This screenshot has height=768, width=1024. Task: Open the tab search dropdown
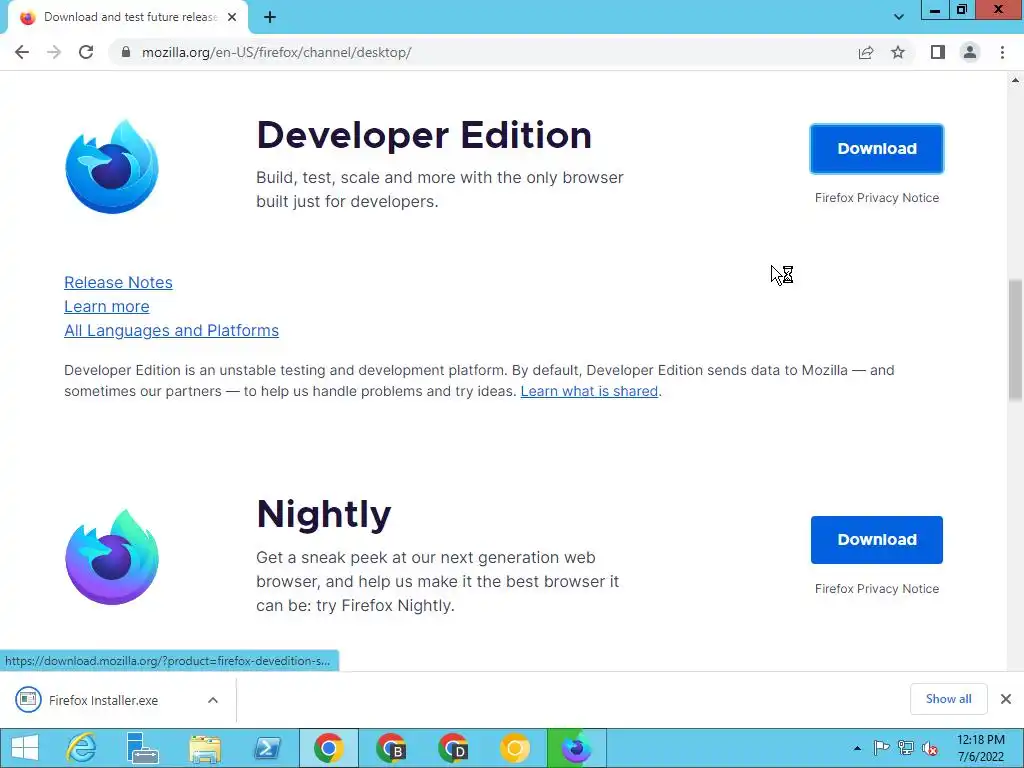click(x=899, y=17)
